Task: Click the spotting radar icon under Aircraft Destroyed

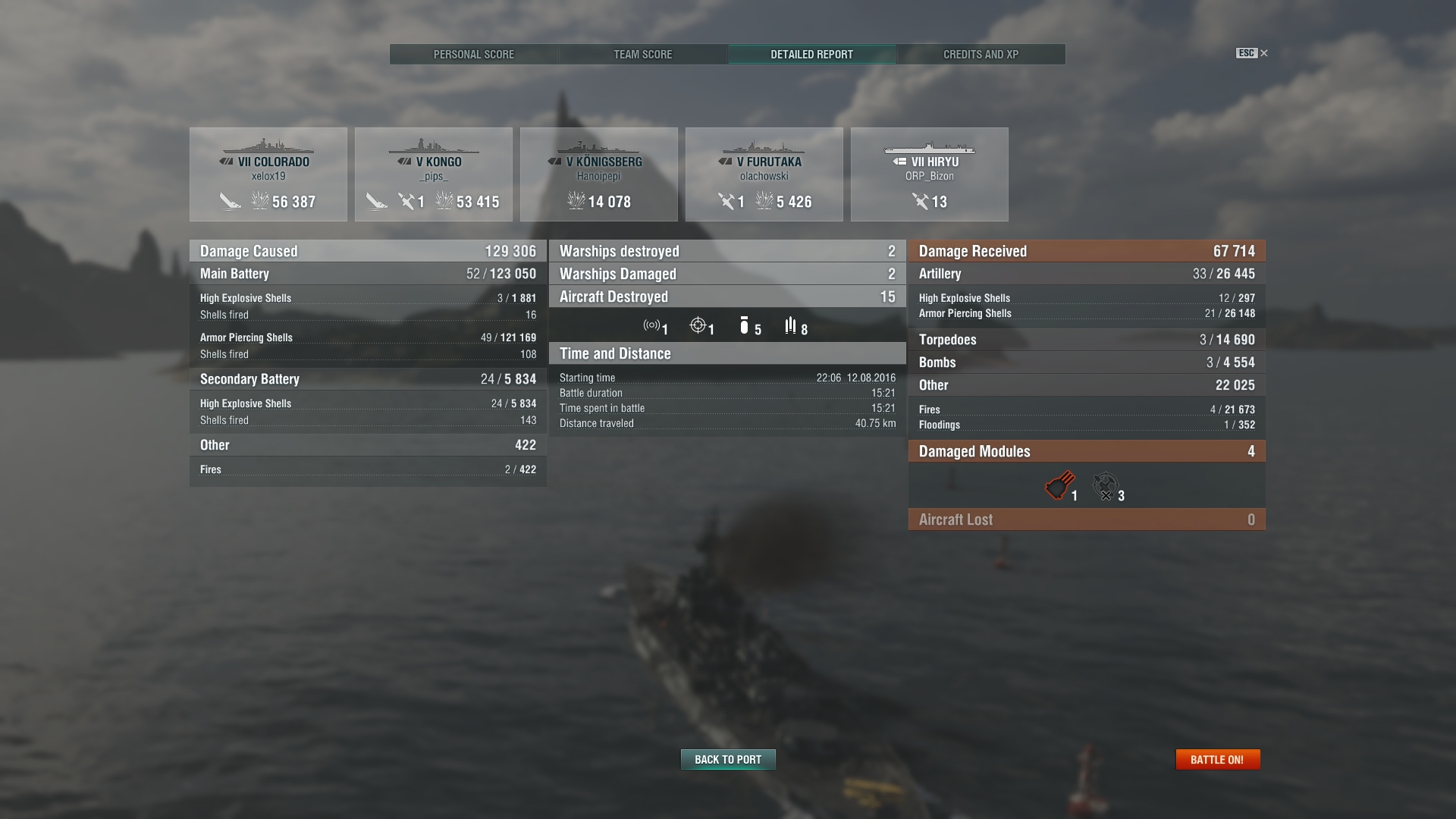Action: tap(651, 325)
